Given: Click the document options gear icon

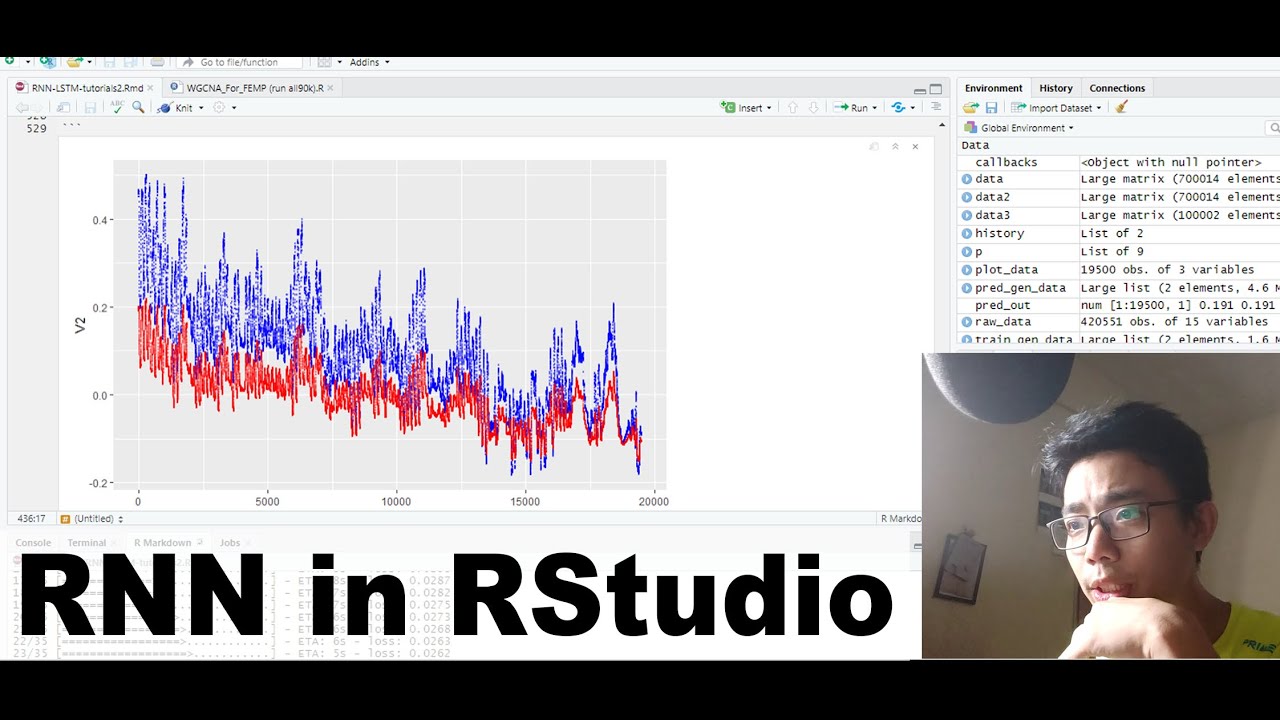Looking at the screenshot, I should pos(219,107).
